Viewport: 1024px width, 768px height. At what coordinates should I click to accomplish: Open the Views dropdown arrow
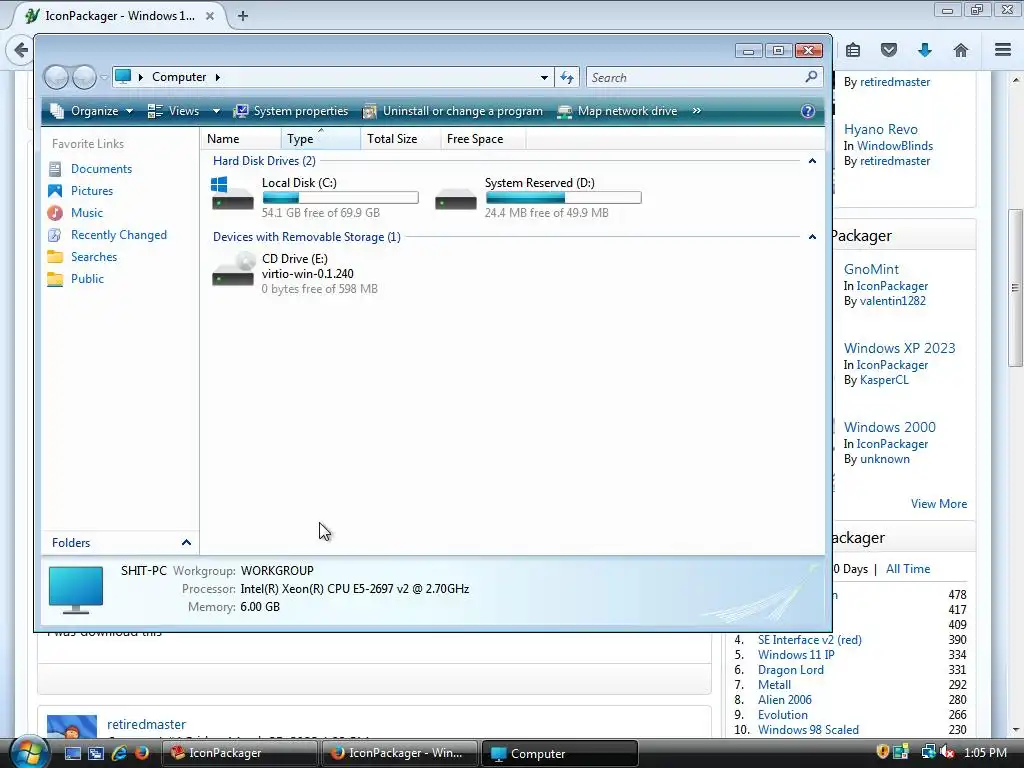(216, 111)
